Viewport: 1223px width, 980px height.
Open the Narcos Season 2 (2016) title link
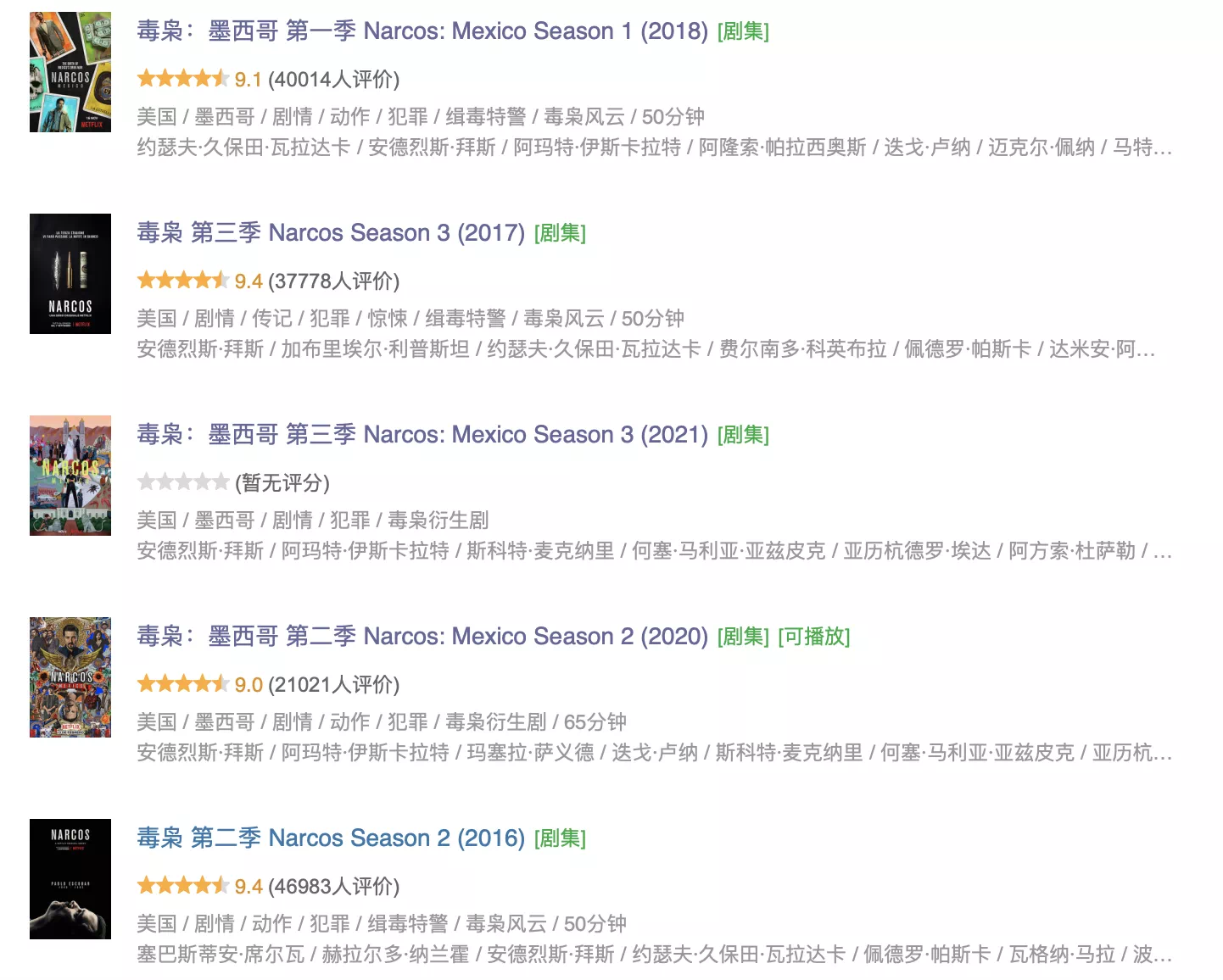coord(331,838)
